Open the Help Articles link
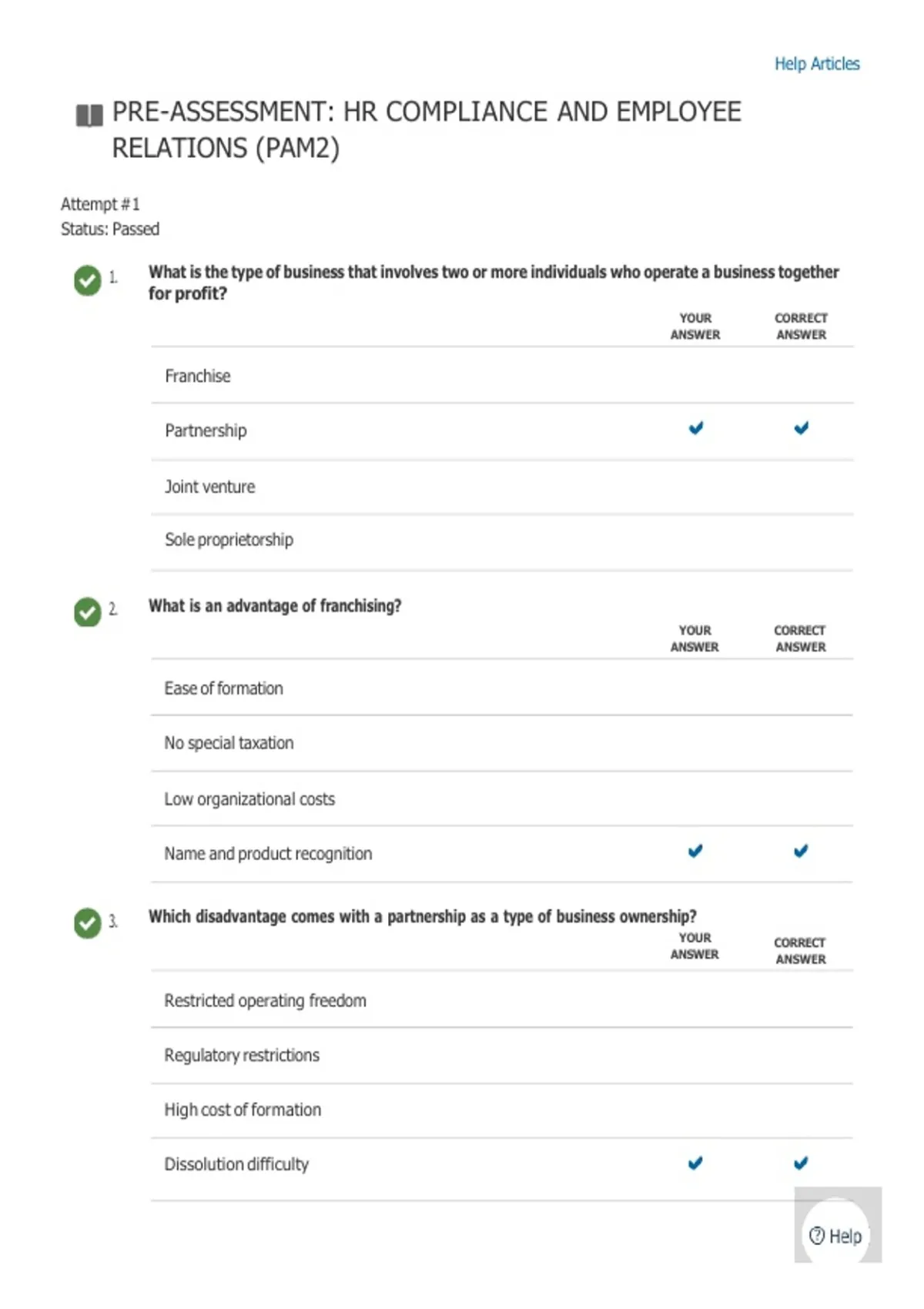Image resolution: width=924 pixels, height=1309 pixels. coord(817,64)
